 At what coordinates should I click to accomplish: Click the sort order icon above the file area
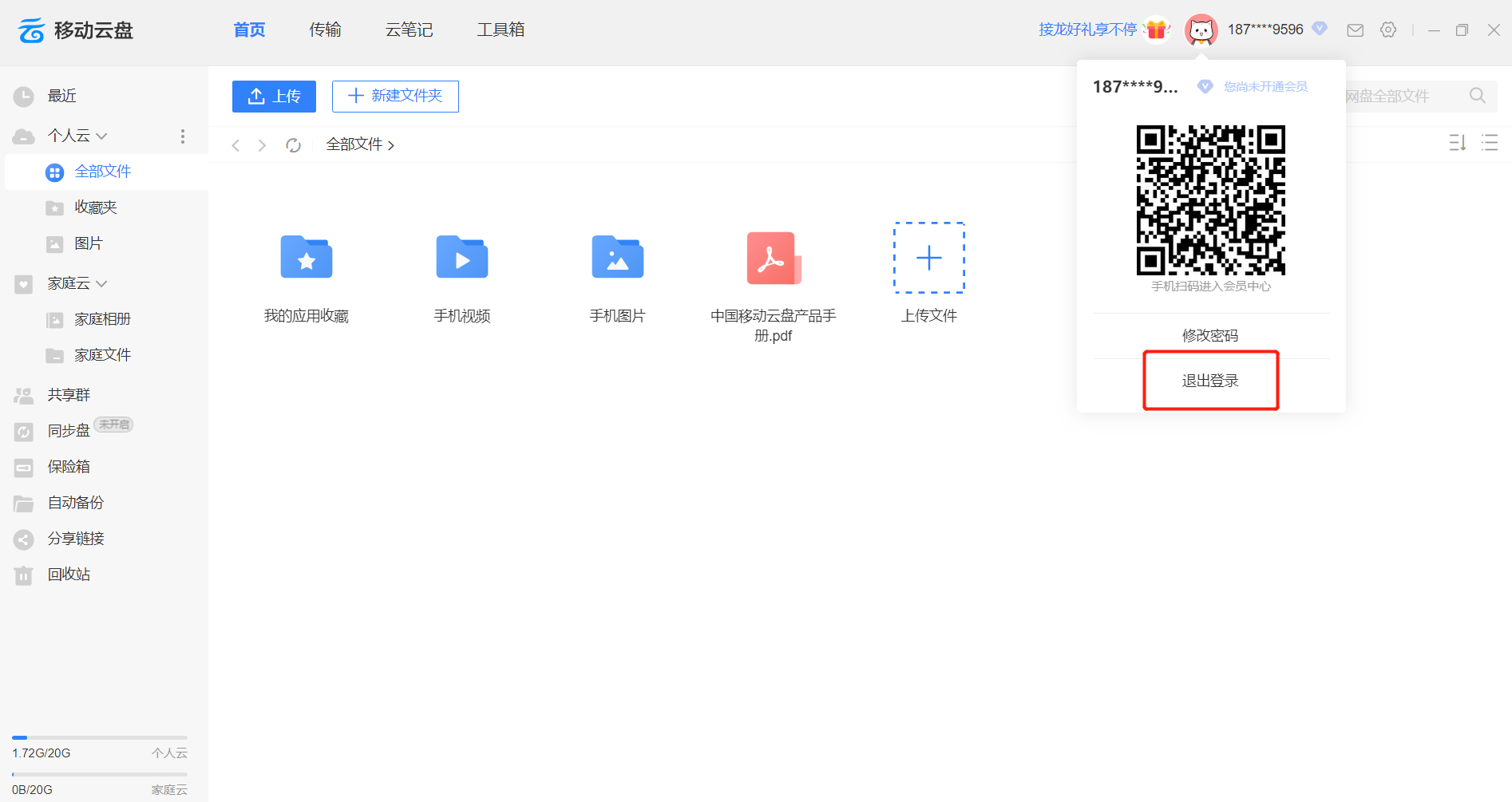click(1457, 143)
